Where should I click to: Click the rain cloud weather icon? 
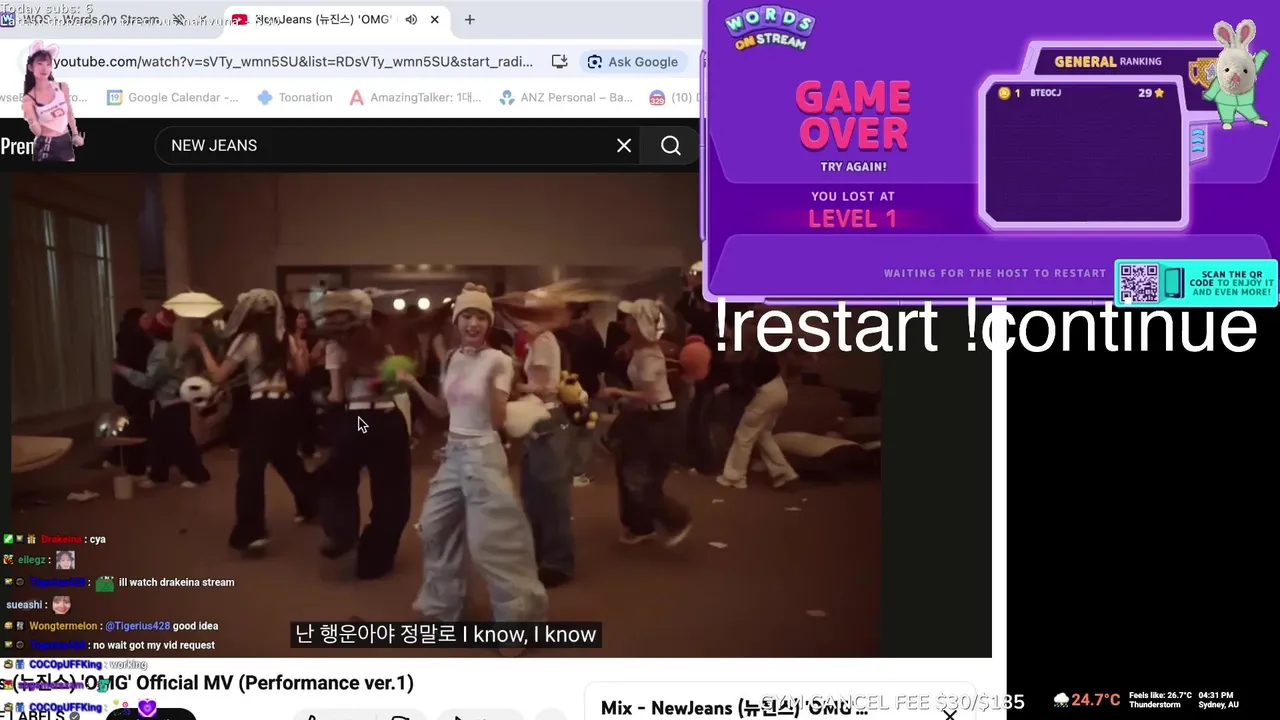(x=1061, y=700)
